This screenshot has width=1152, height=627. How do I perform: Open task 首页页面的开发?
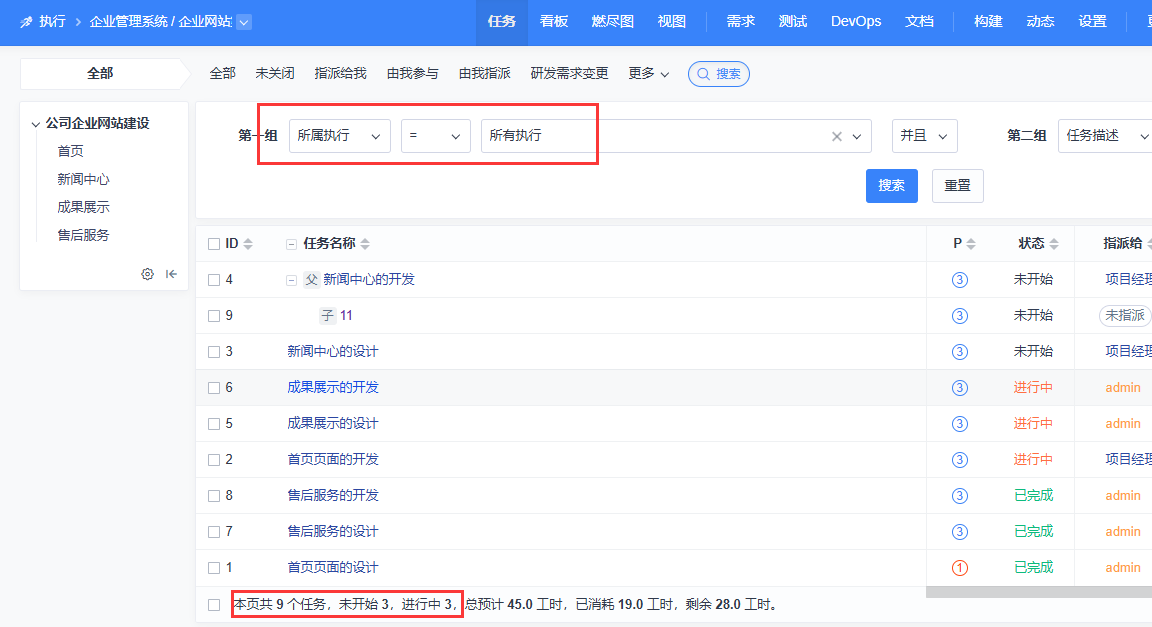[333, 459]
